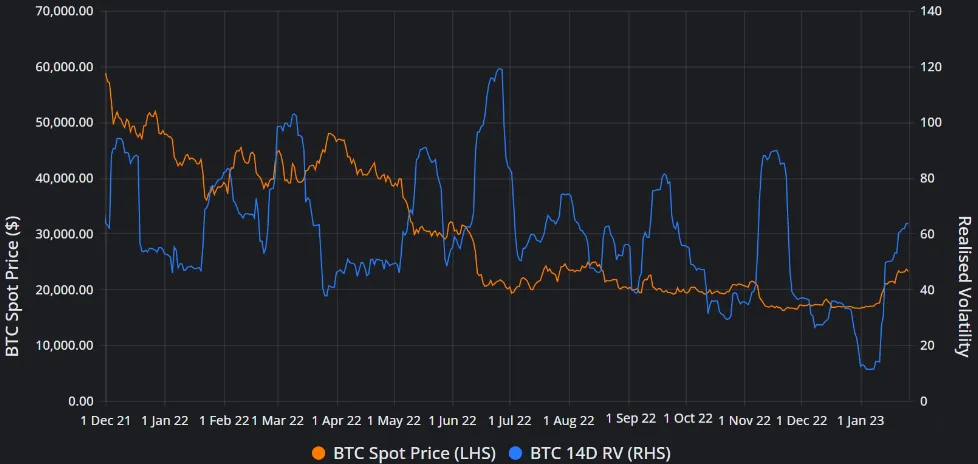Click the '1 Aug 22' x-axis label

569,420
